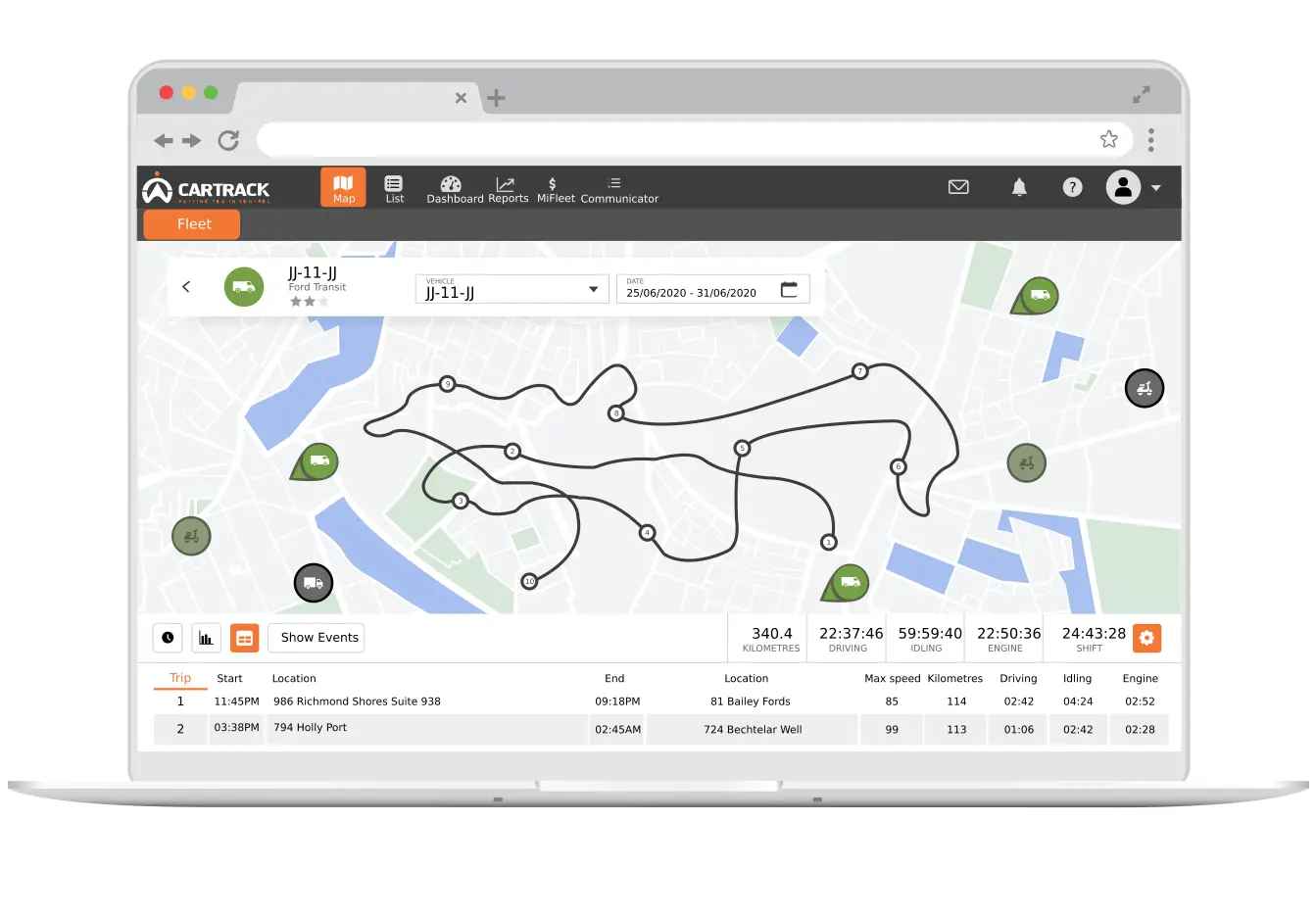1316x918 pixels.
Task: Click route waypoint marker 8
Action: [615, 413]
